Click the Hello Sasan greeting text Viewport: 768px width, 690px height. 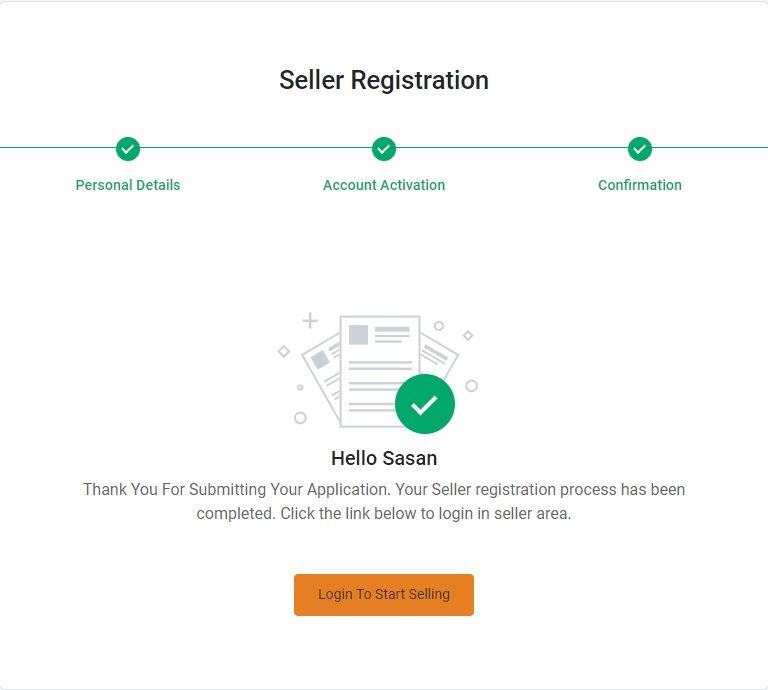(x=384, y=458)
